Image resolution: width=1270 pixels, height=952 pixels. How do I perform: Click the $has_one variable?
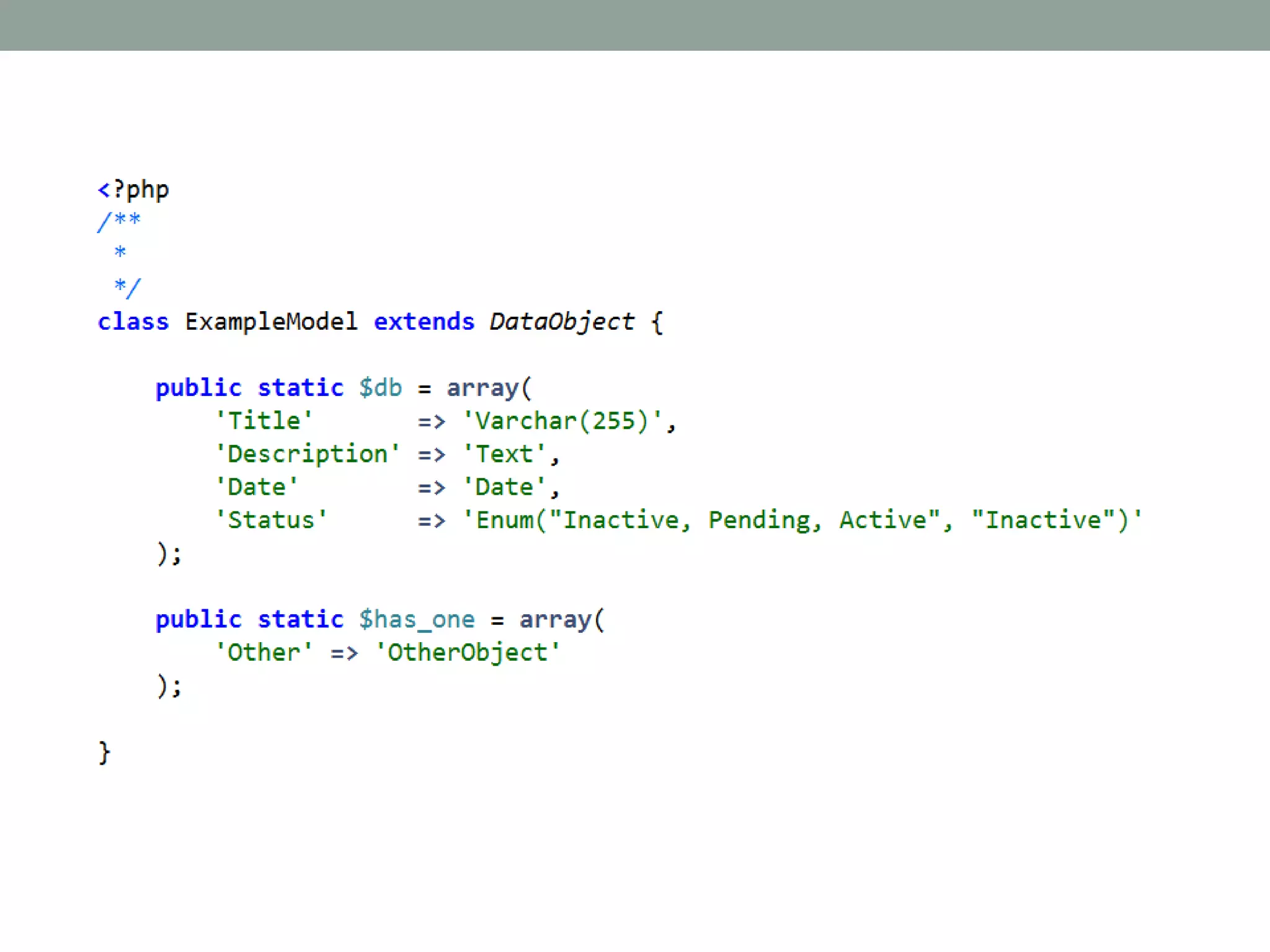coord(417,619)
